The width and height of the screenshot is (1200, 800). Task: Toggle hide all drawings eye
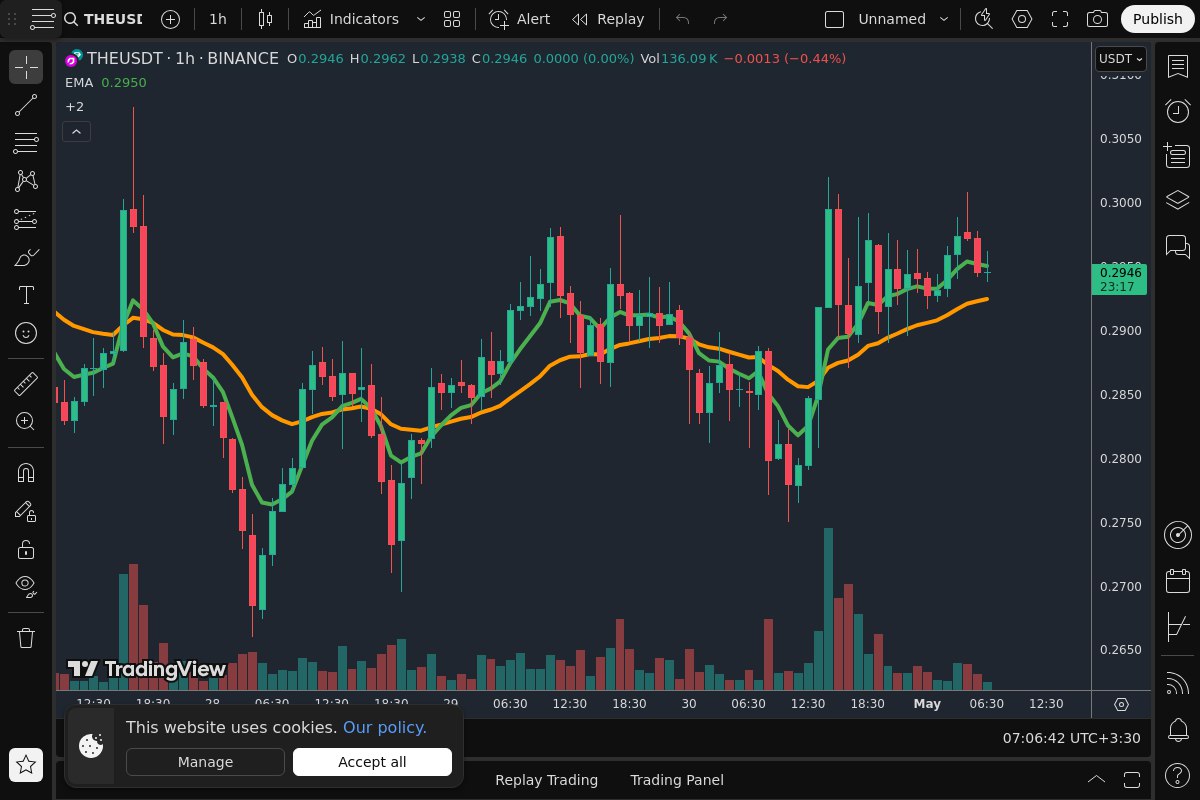(x=26, y=587)
